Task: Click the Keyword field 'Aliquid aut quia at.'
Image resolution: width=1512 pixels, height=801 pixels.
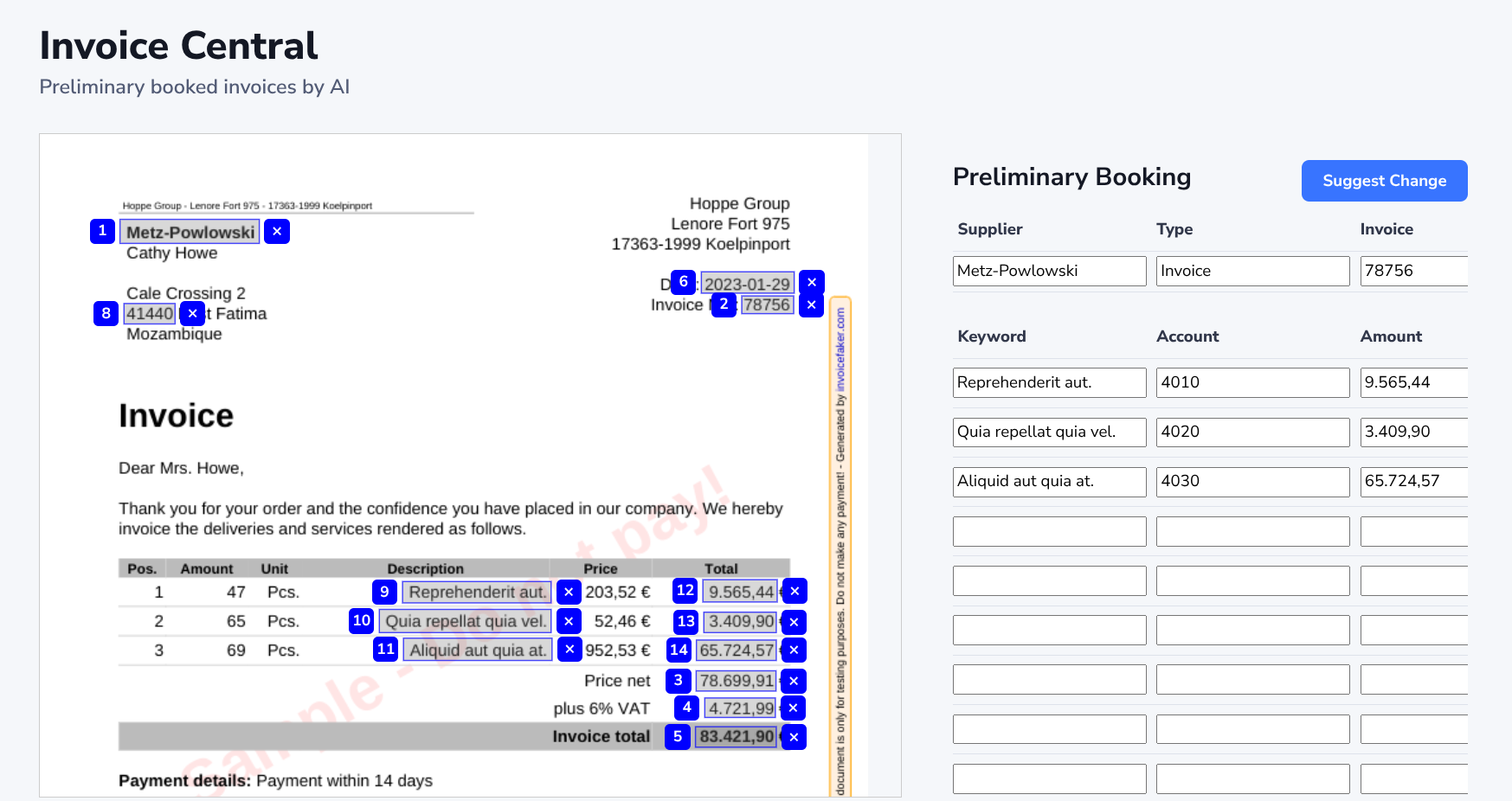Action: 1049,481
